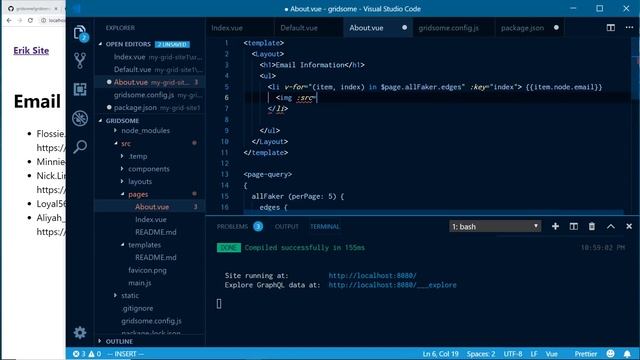Click the errors count in status bar
640x360 pixels.
pyautogui.click(x=79, y=354)
